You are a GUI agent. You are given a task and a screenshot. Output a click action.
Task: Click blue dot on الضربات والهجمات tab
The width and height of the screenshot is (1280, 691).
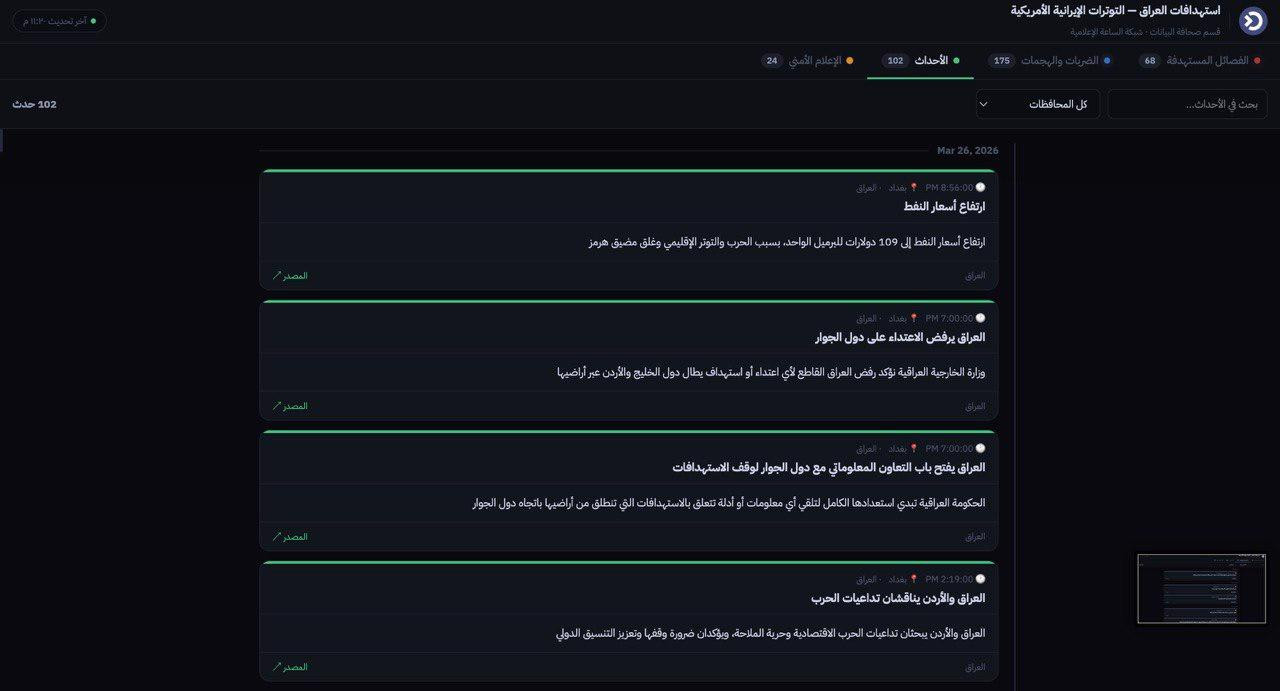(x=1107, y=61)
